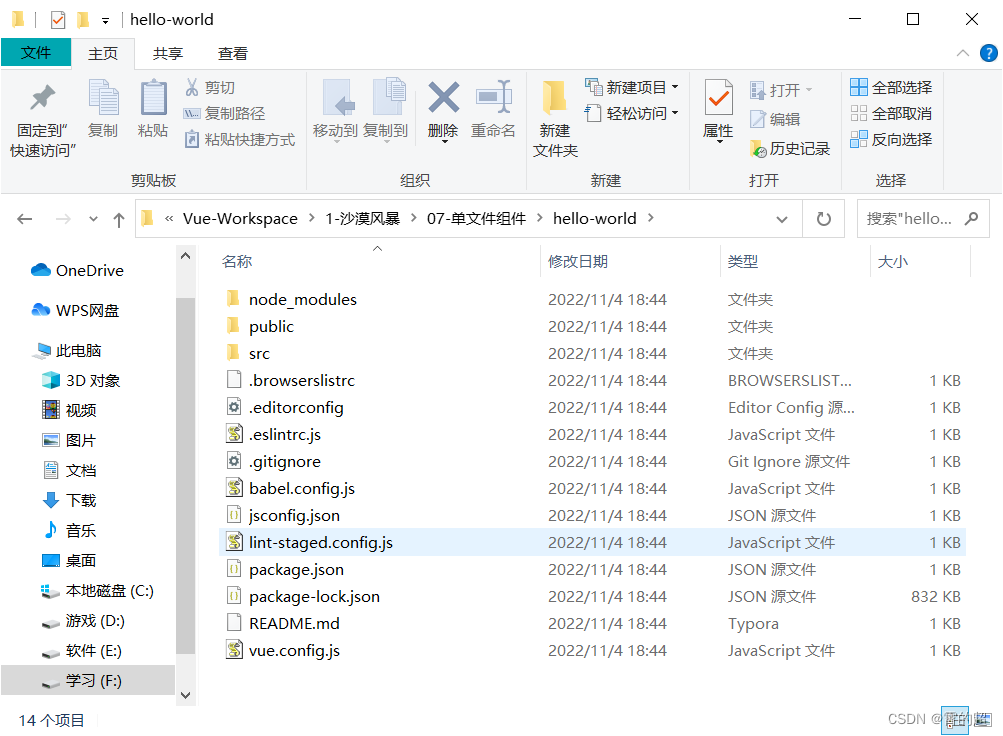Expand the Open button dropdown arrow
This screenshot has height=736, width=1003.
(x=809, y=90)
